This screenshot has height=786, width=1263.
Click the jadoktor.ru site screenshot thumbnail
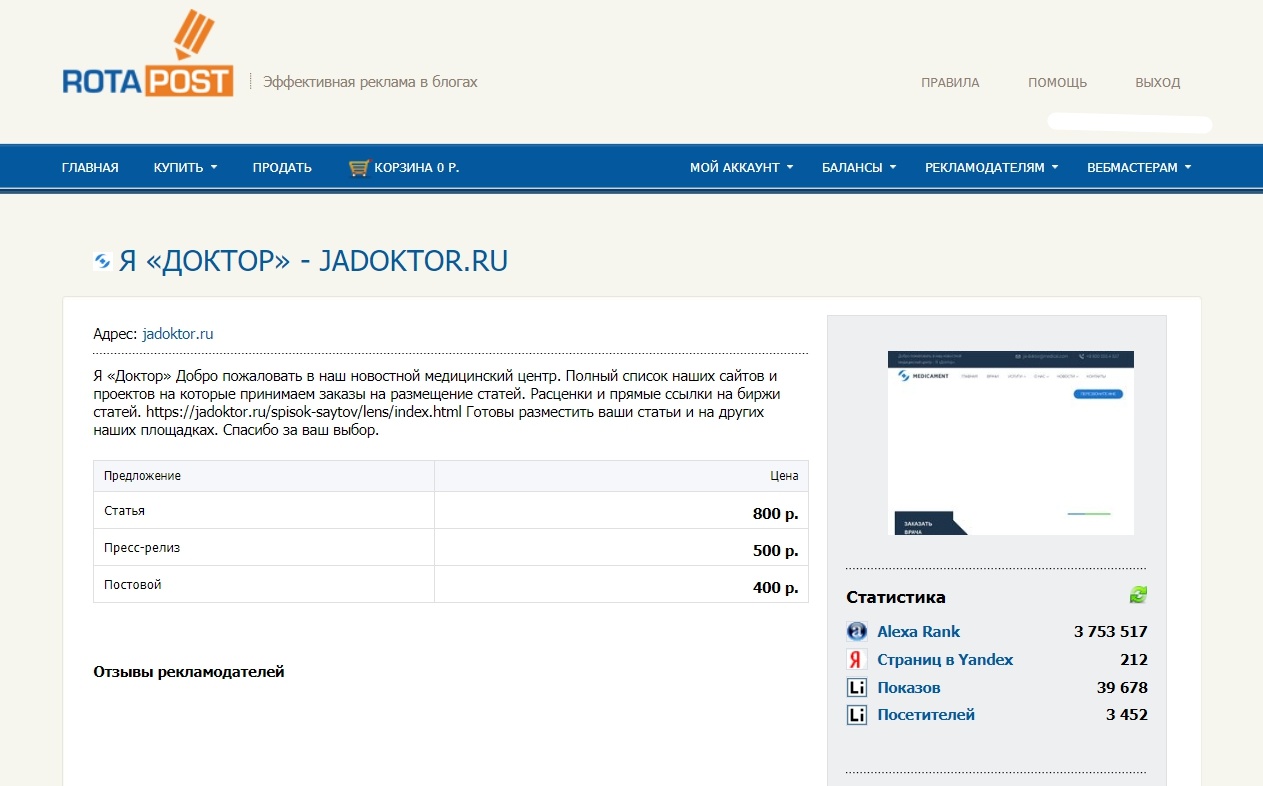click(x=1011, y=443)
